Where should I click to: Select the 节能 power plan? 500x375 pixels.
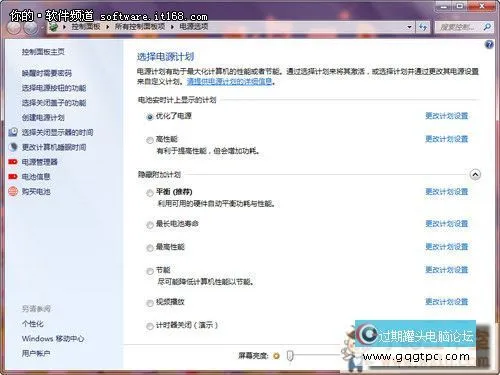point(150,271)
